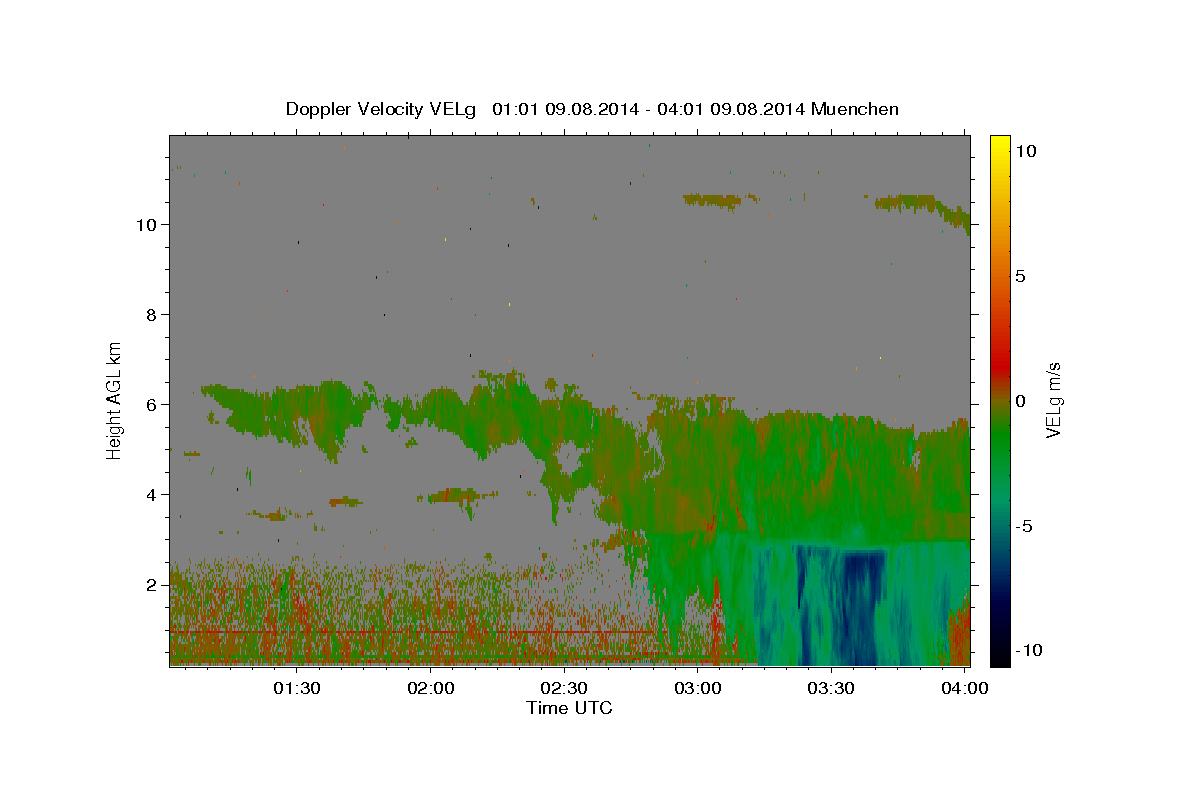
Task: Click the 03:30 time tick label
Action: pyautogui.click(x=832, y=688)
